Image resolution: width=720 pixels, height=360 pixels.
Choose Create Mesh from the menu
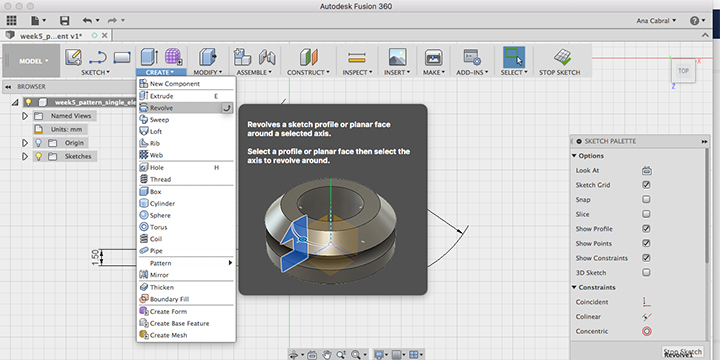click(x=186, y=336)
